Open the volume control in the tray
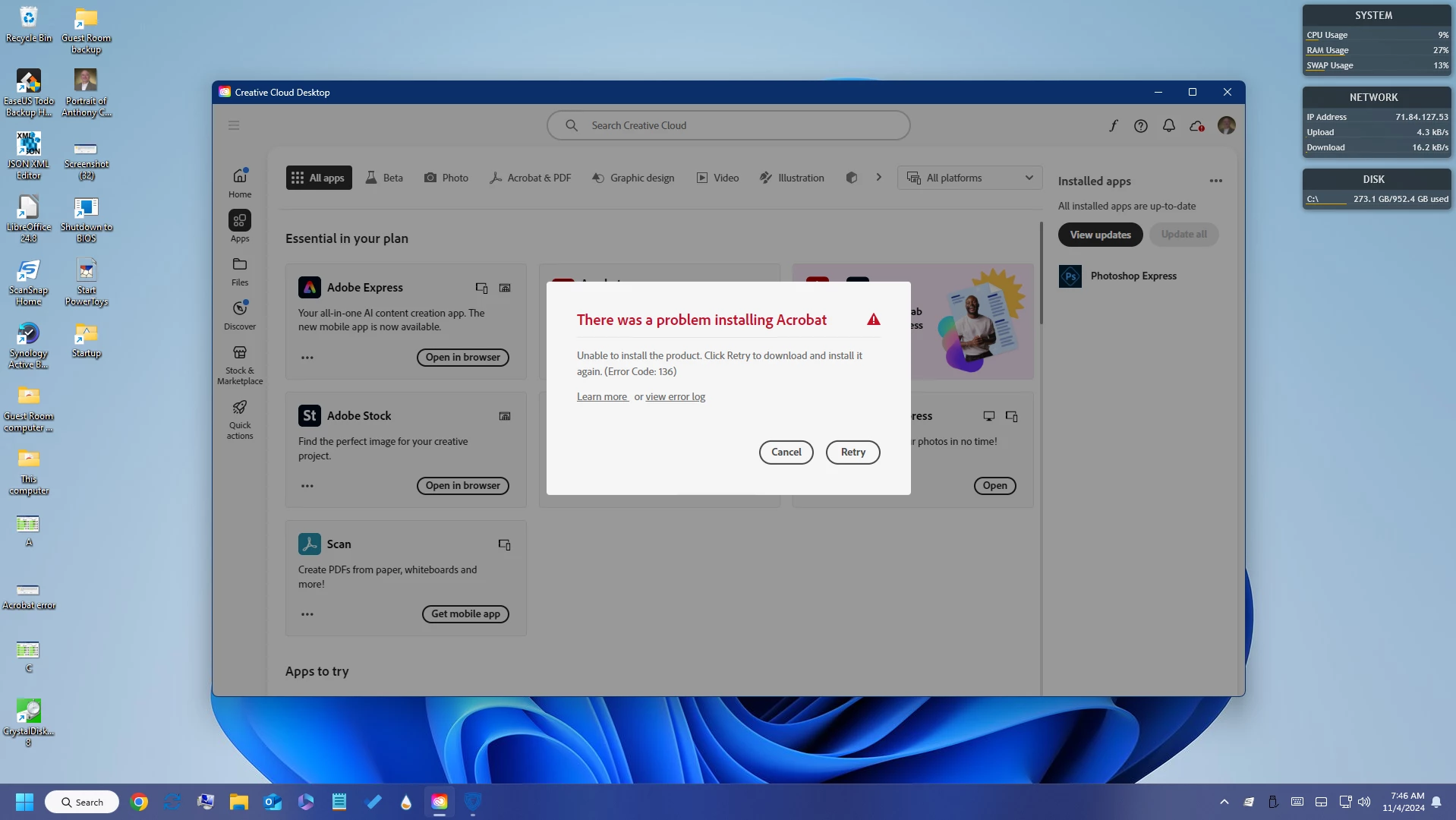This screenshot has width=1456, height=820. tap(1364, 802)
